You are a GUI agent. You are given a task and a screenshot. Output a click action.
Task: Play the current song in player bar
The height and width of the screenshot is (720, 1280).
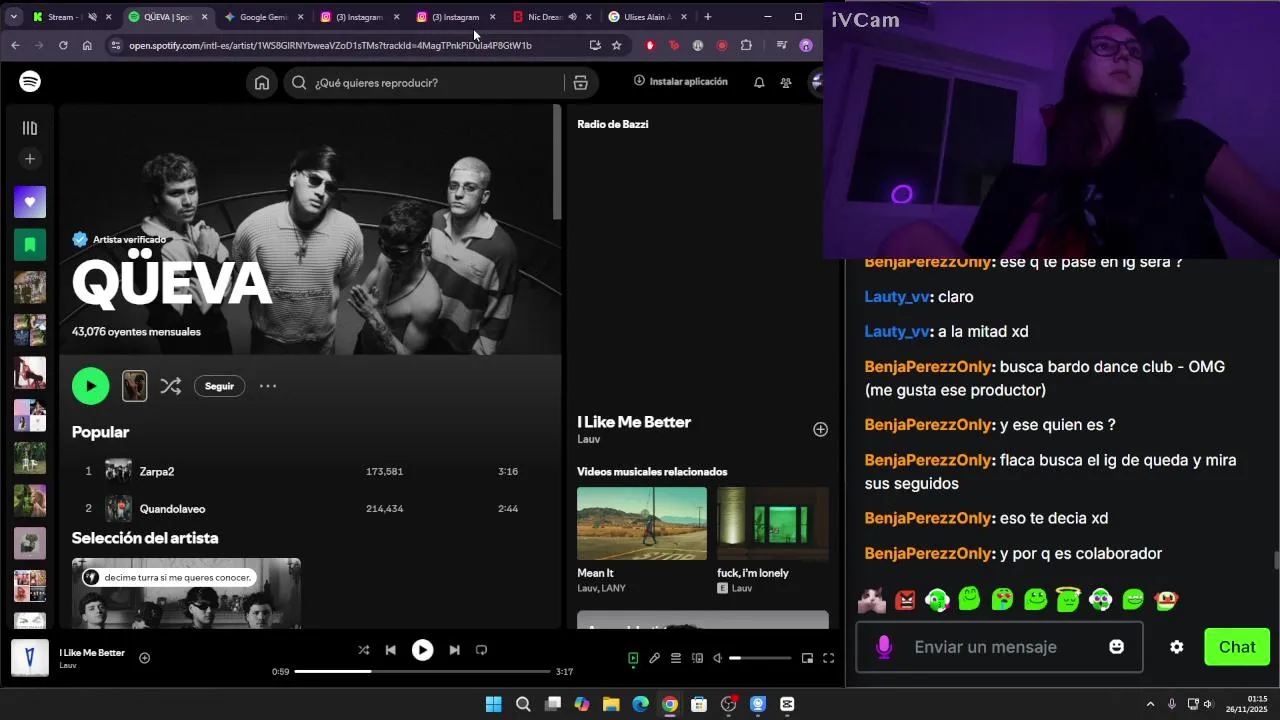[422, 650]
